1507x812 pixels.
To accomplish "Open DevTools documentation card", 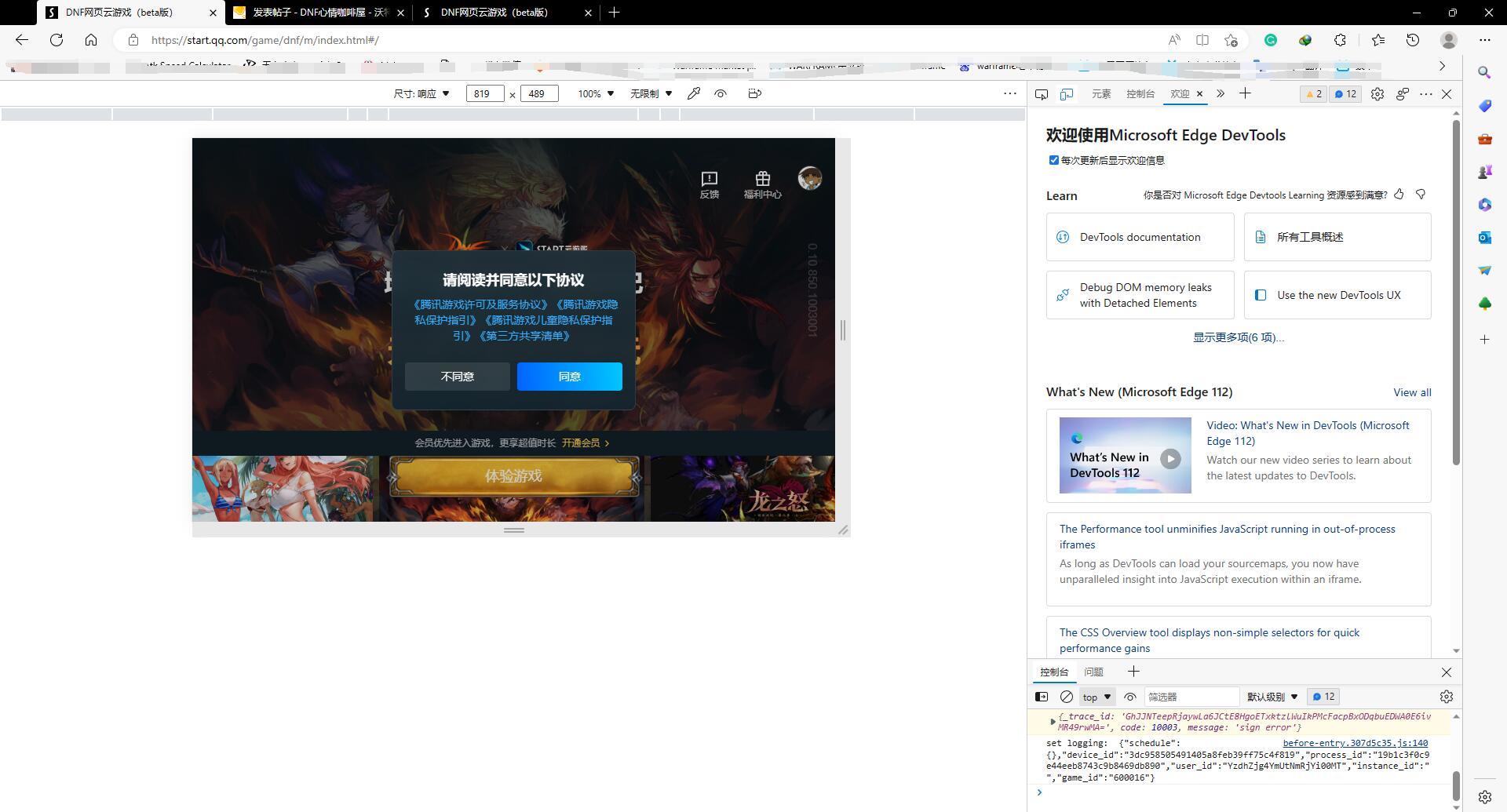I will point(1140,237).
